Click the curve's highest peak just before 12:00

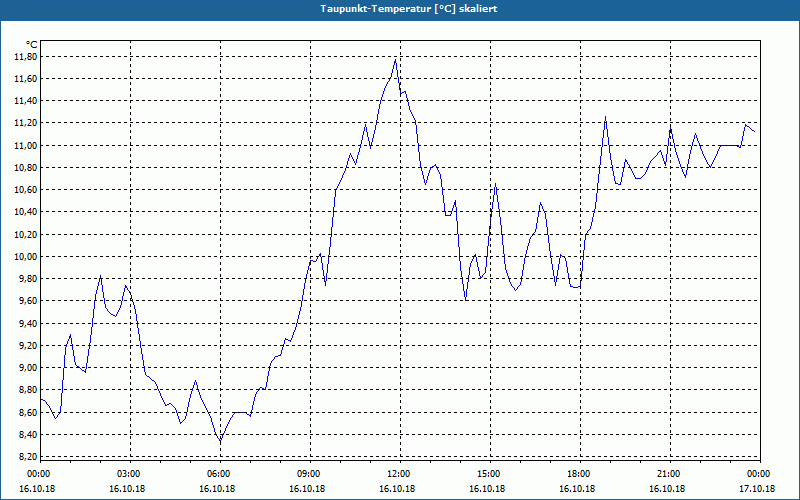(x=395, y=60)
